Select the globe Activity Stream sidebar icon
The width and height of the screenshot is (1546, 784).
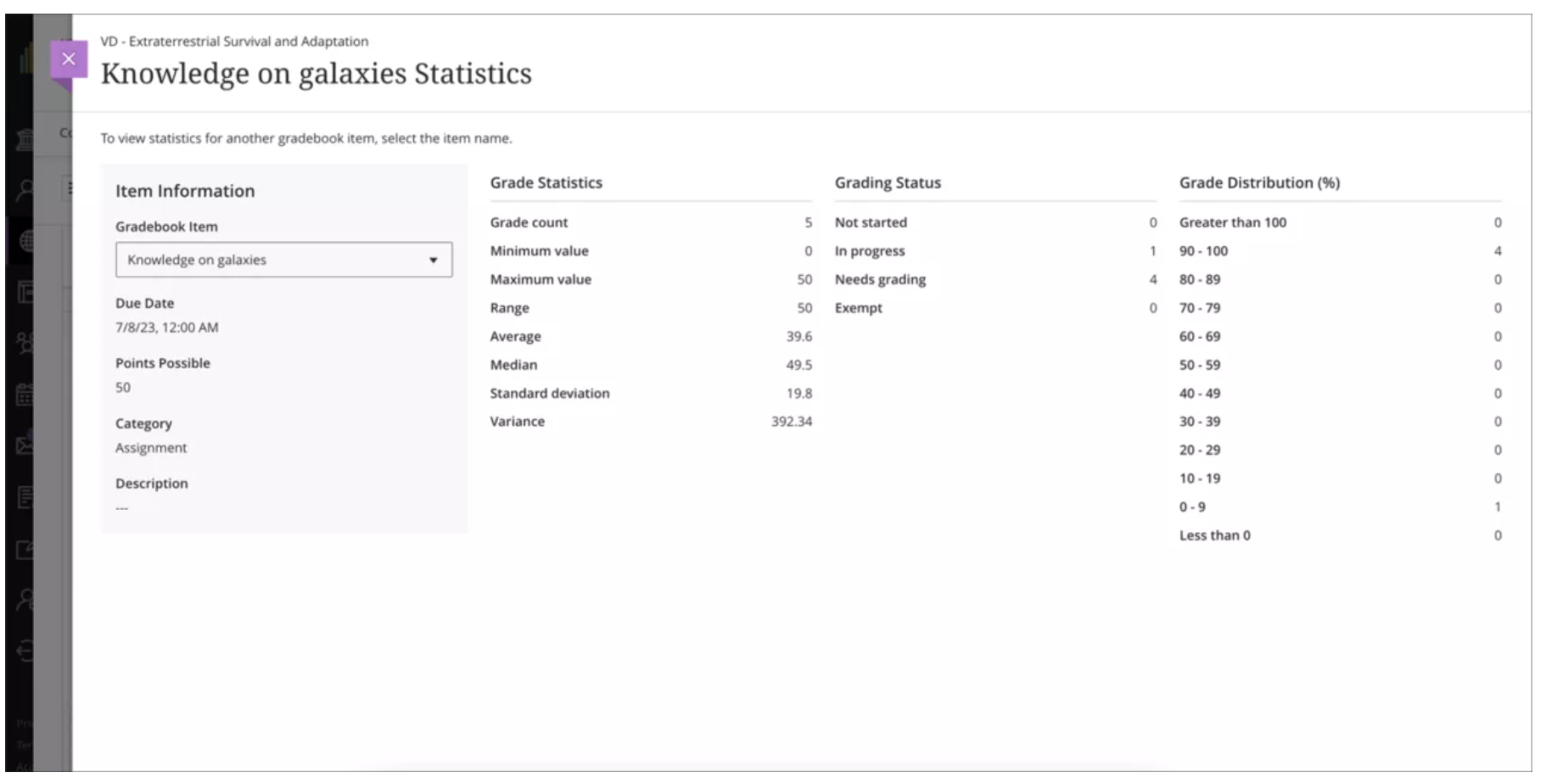pyautogui.click(x=25, y=242)
